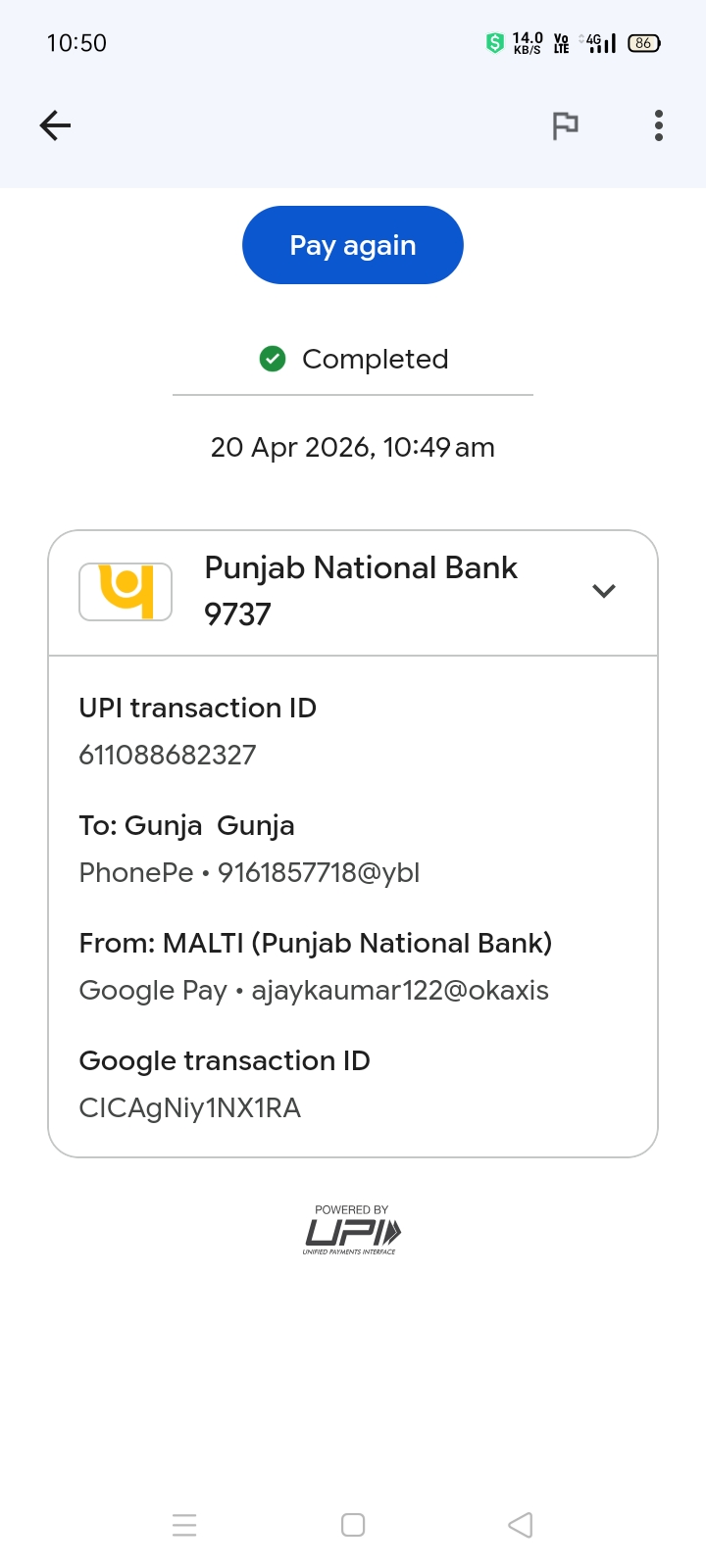Tap the sender ID ajaykaumar122@okaxis
Screen dimensions: 706x1568
(400, 990)
